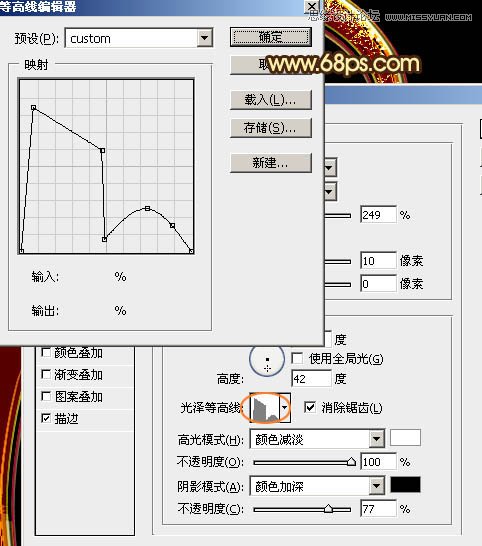
Task: Enable 使用全局光(G) checkbox
Action: coord(297,358)
